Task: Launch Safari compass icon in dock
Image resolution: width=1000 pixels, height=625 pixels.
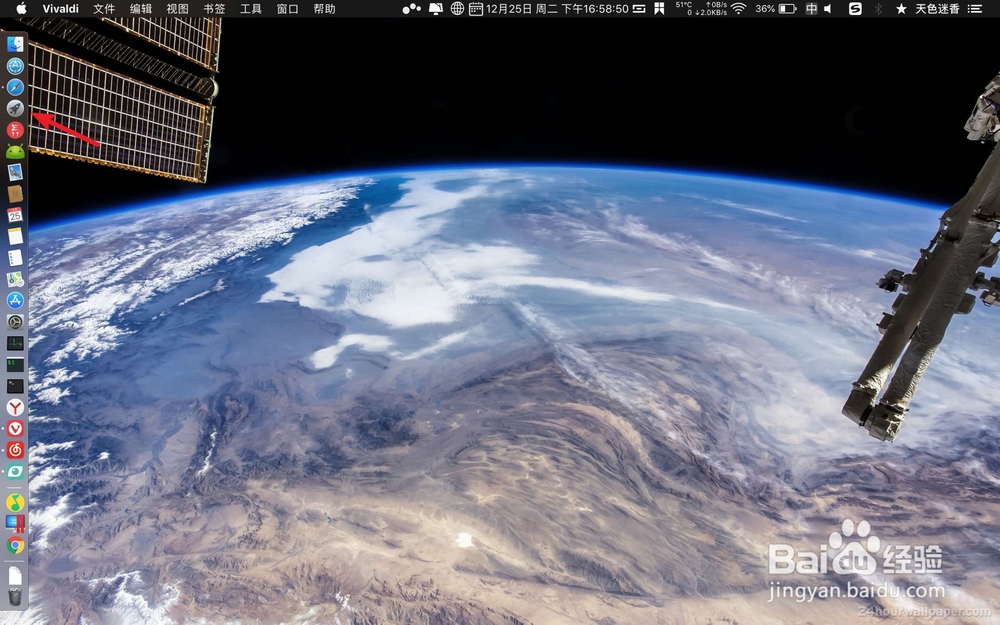Action: point(15,87)
